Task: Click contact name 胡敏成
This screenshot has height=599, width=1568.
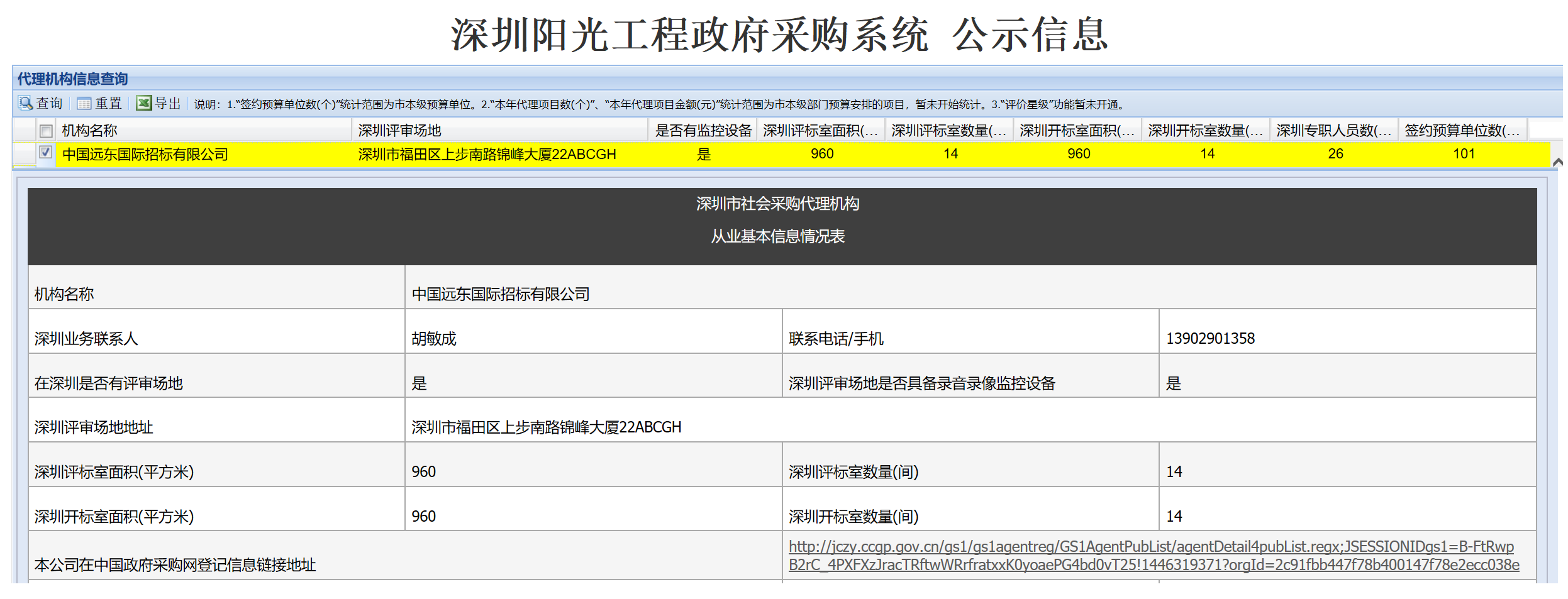Action: tap(434, 339)
